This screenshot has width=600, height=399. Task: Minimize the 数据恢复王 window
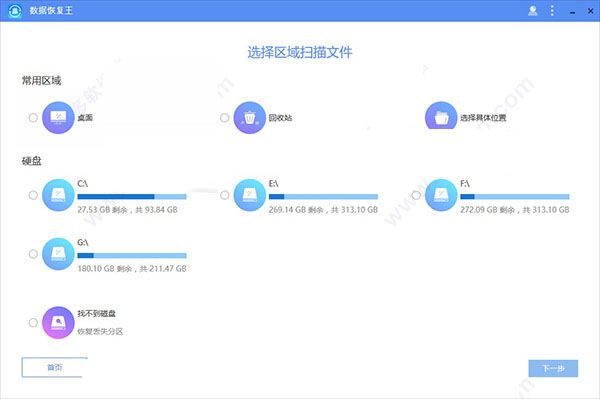572,13
